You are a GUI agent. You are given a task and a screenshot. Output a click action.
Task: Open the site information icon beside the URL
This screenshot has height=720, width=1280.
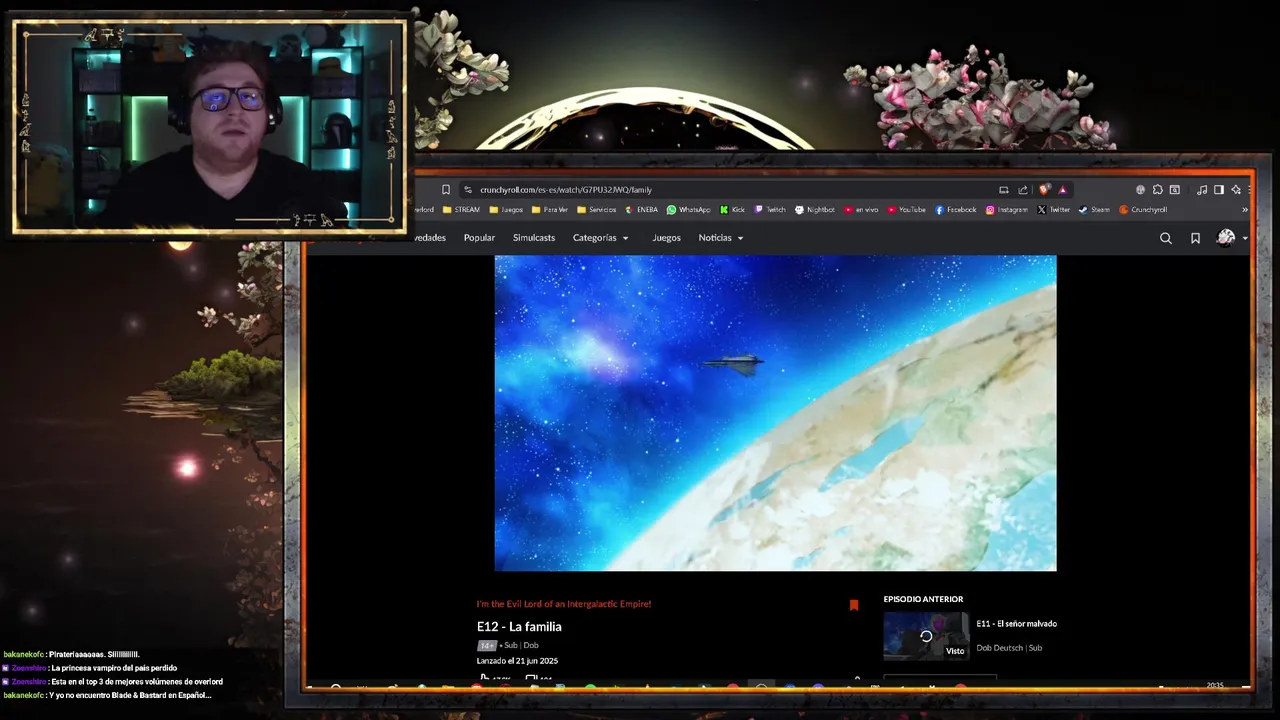coord(467,190)
